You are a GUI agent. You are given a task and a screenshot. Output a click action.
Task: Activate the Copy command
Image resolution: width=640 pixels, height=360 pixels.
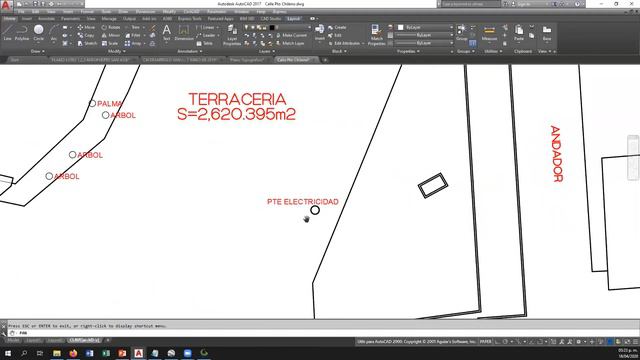[86, 36]
